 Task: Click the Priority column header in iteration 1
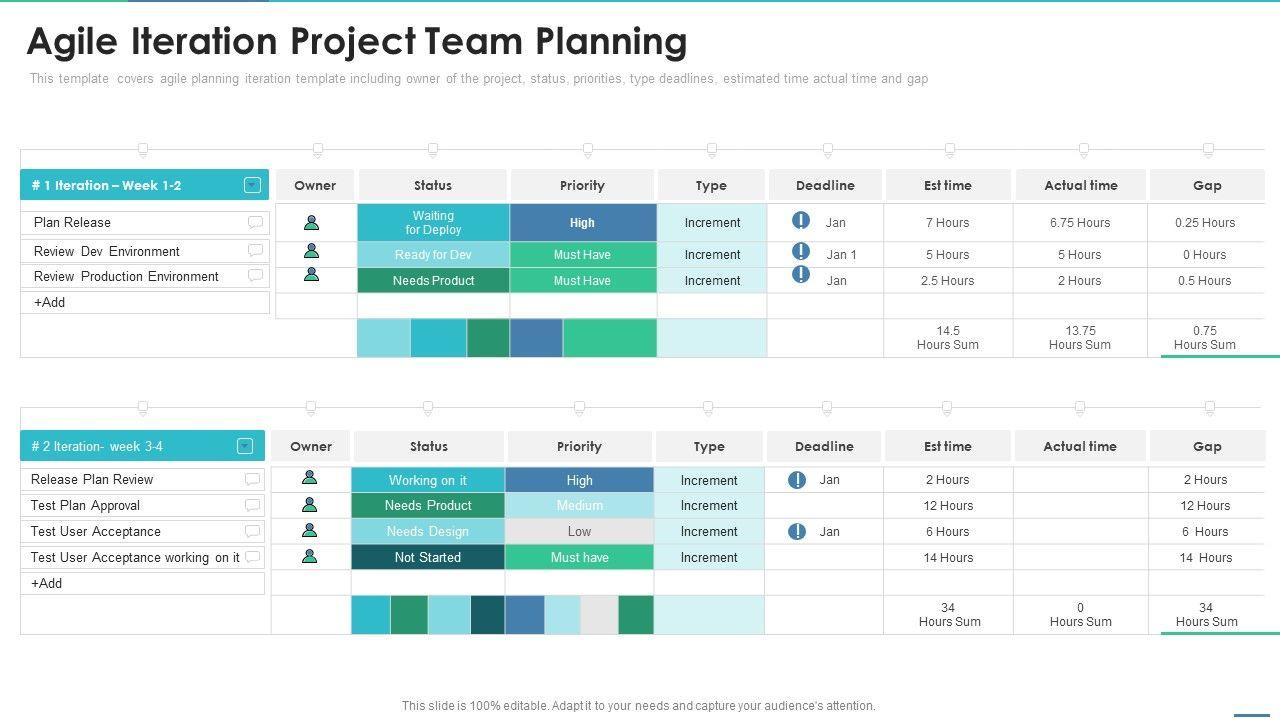pyautogui.click(x=582, y=185)
